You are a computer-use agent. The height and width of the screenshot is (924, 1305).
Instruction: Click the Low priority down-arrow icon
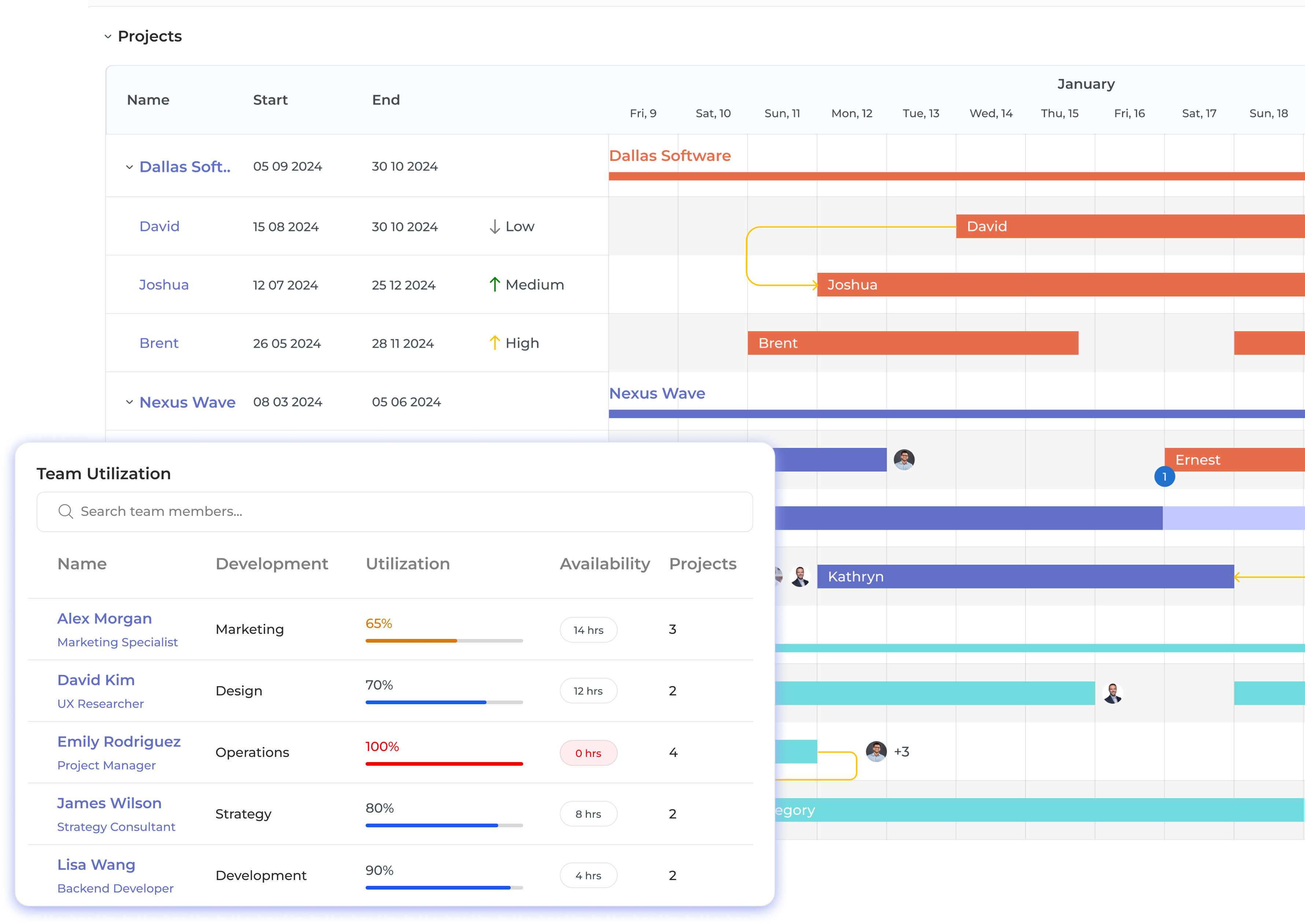click(494, 226)
